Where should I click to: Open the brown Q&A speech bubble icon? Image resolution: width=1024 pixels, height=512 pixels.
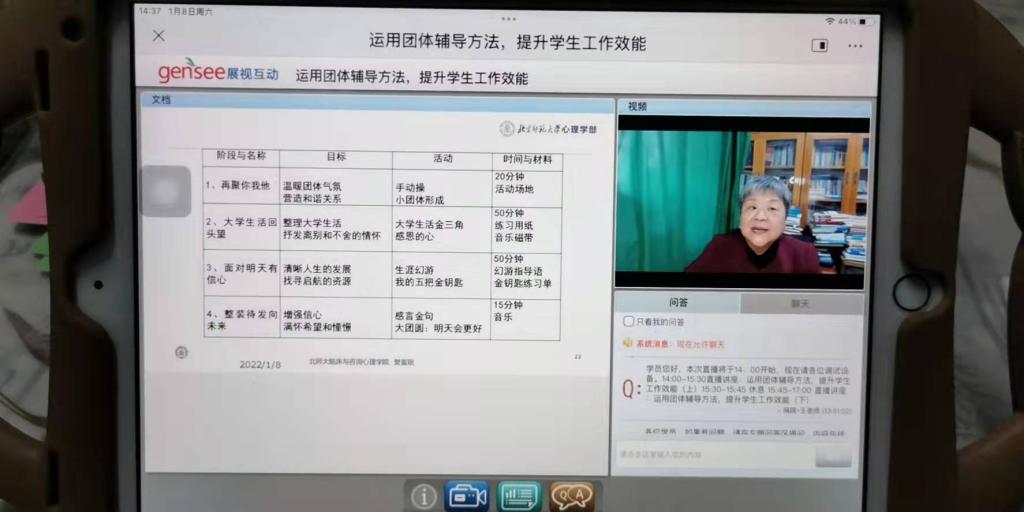[x=571, y=496]
